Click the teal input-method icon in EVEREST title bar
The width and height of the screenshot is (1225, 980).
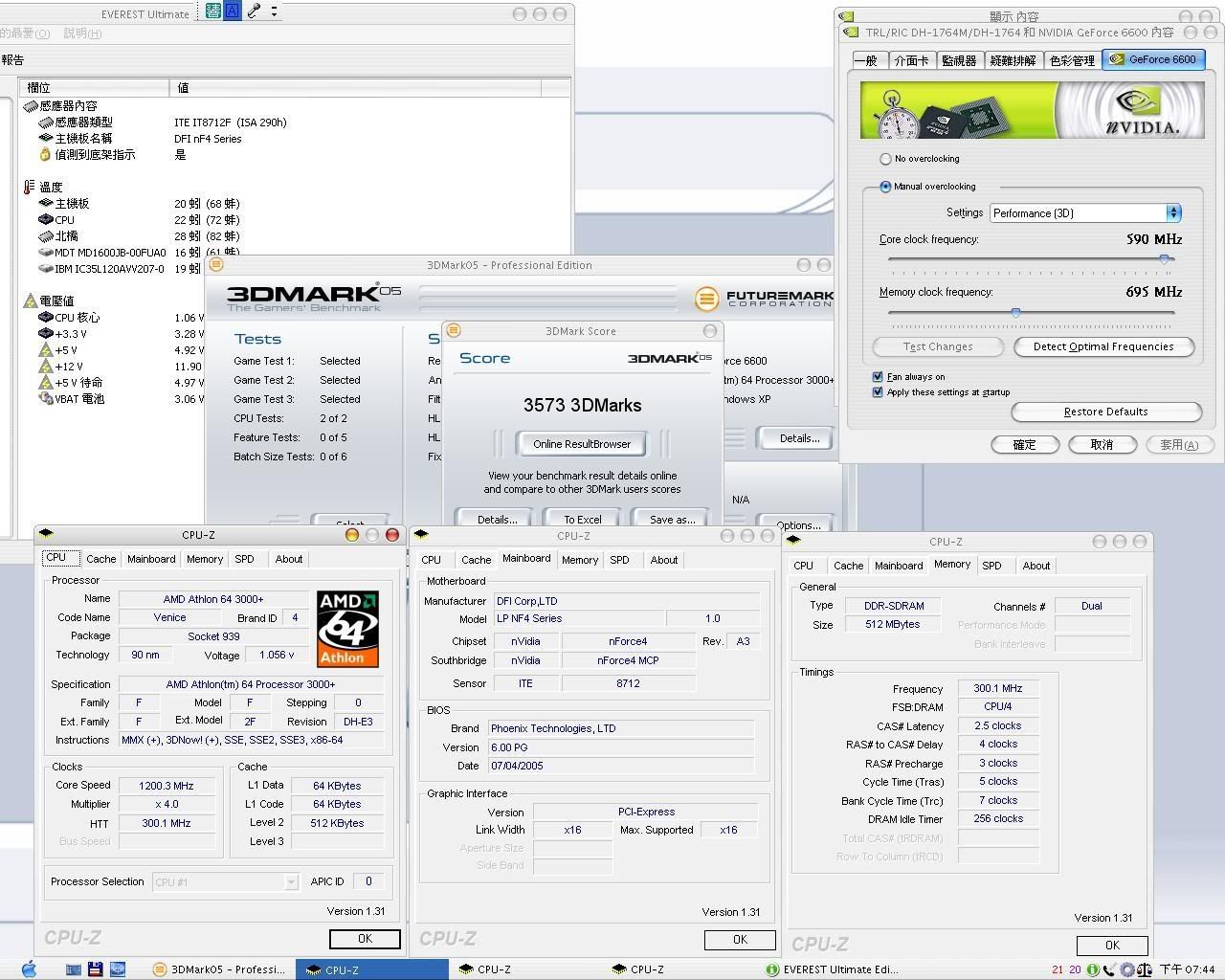pos(212,11)
